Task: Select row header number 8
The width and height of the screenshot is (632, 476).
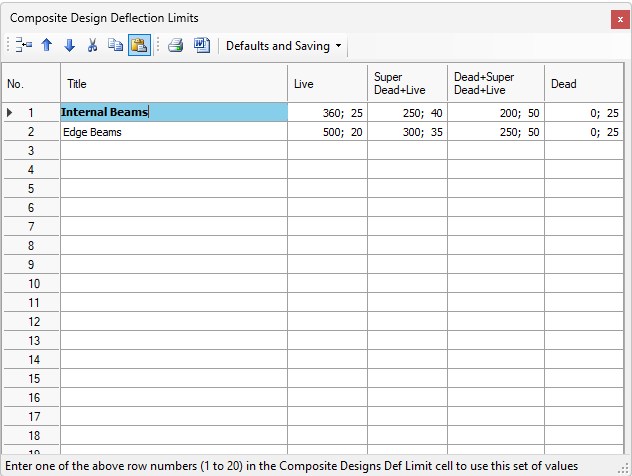Action: pos(31,245)
